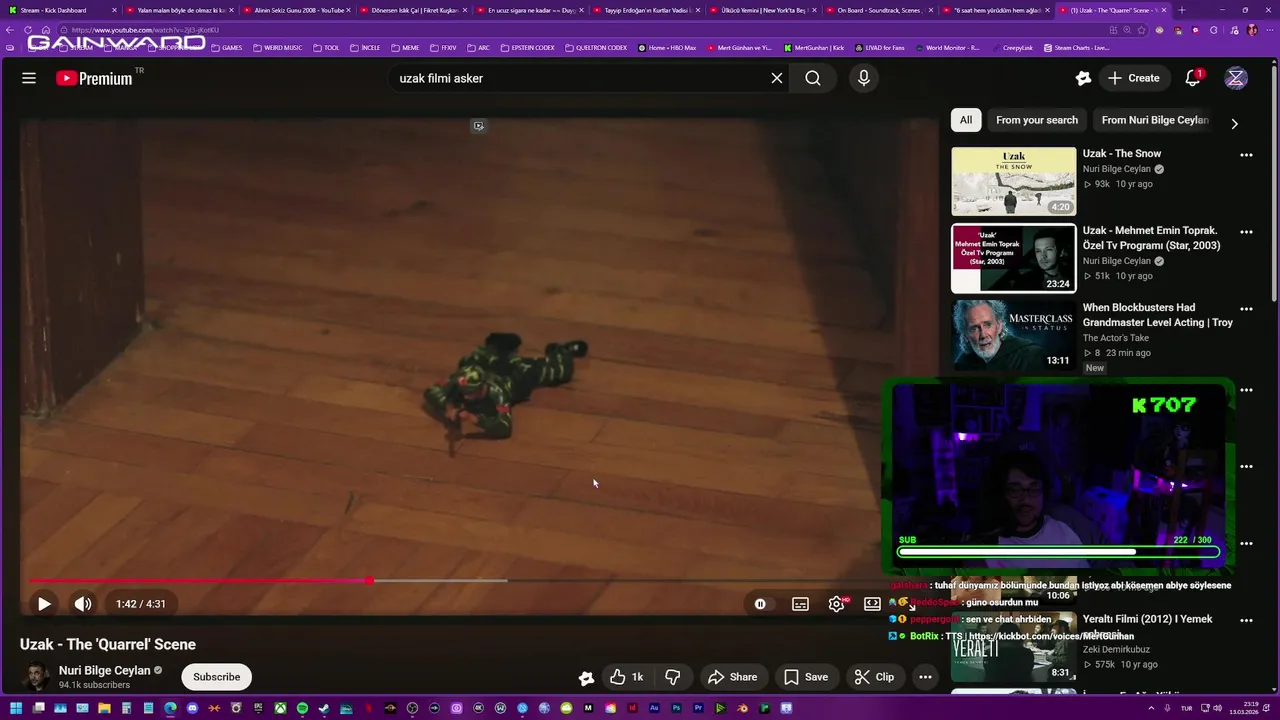This screenshot has width=1280, height=720.
Task: Create a Clip from the video
Action: click(874, 677)
